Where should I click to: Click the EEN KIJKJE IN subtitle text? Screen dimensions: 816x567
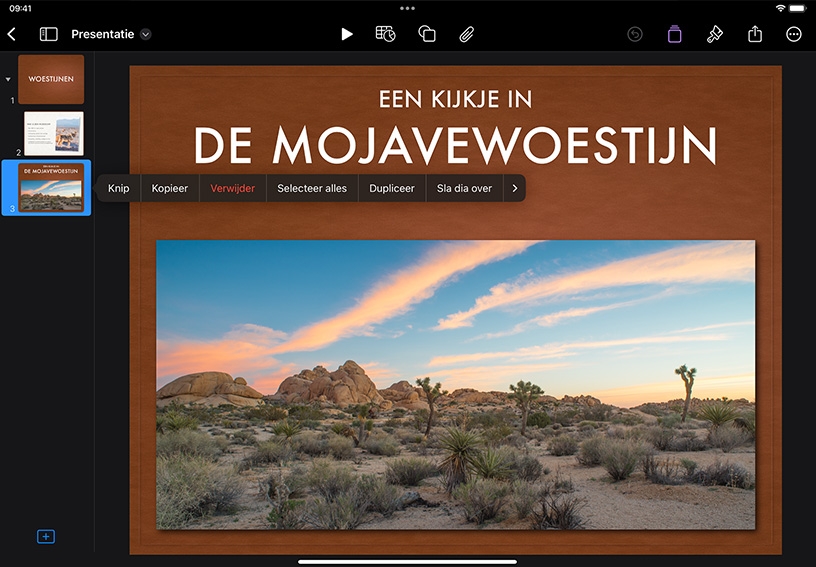(x=455, y=99)
